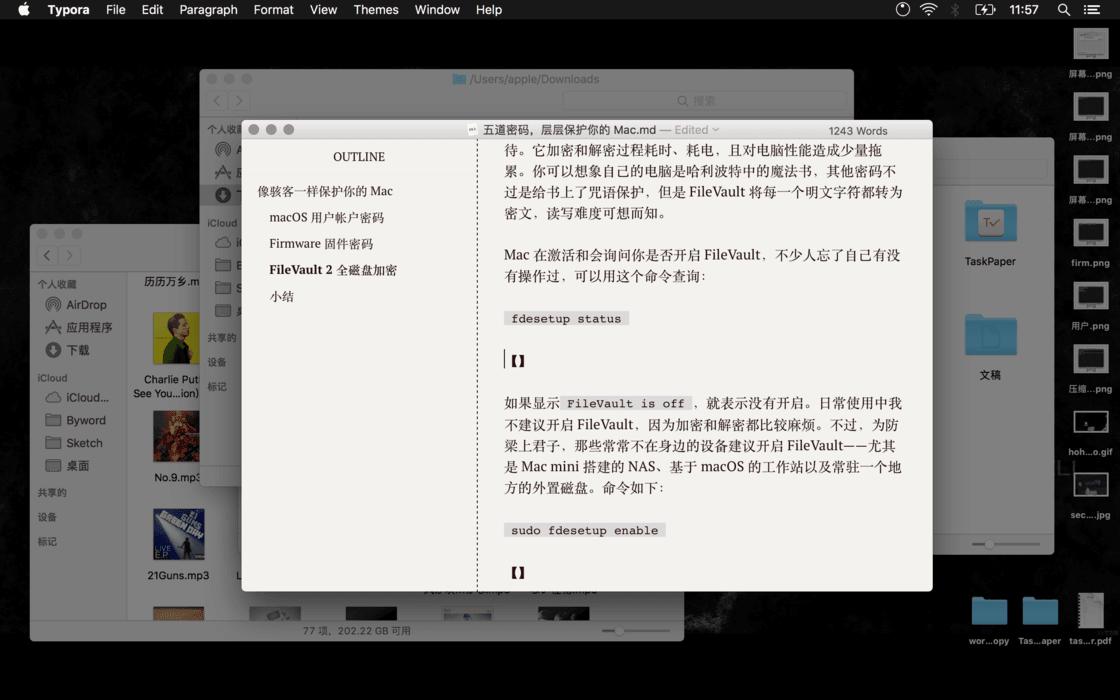Viewport: 1120px width, 700px height.
Task: Open the Paragraph menu
Action: pos(208,9)
